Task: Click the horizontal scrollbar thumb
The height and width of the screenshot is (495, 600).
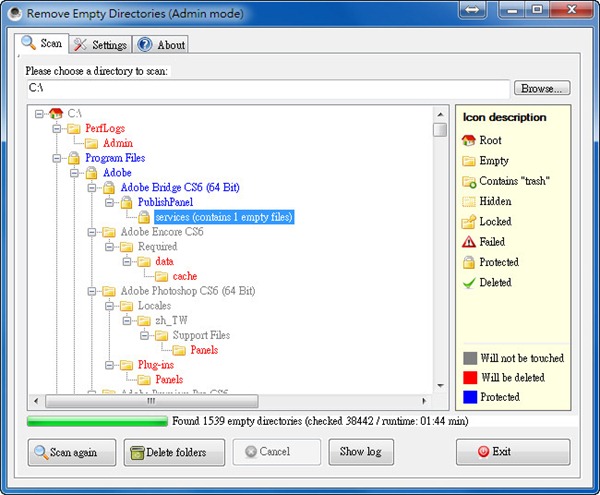Action: 152,401
